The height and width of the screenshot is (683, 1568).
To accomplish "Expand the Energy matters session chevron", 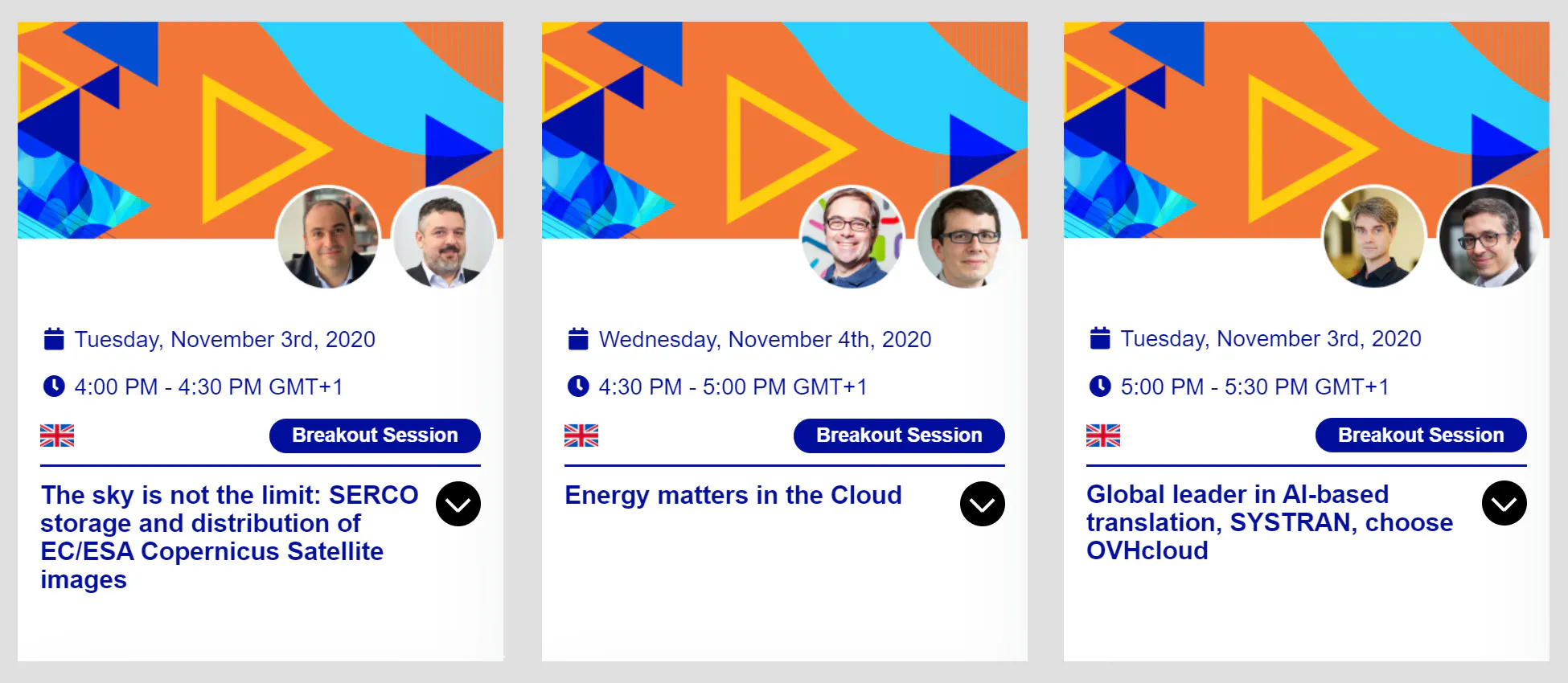I will point(983,504).
